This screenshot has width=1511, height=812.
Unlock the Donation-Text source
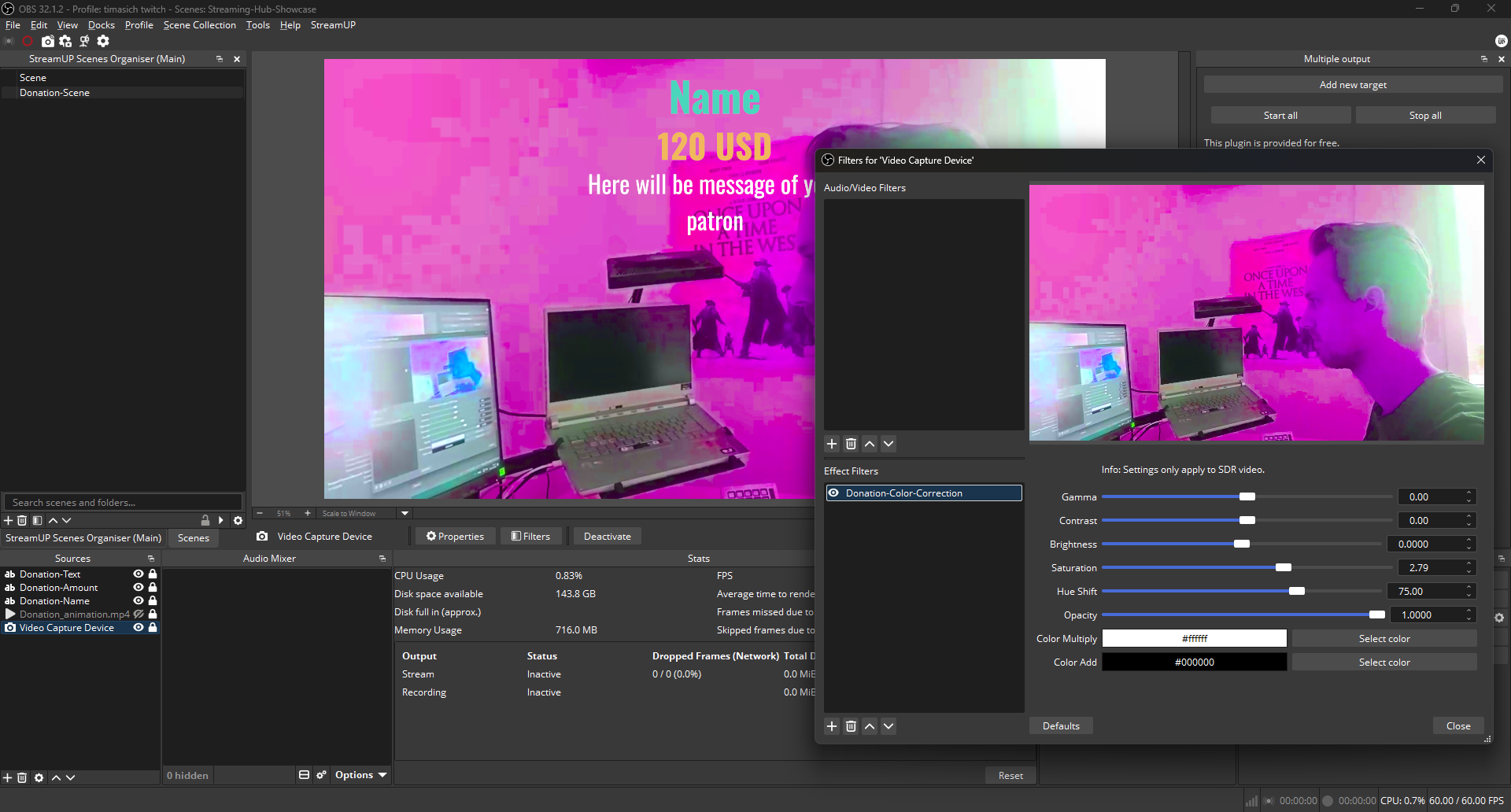tap(153, 574)
